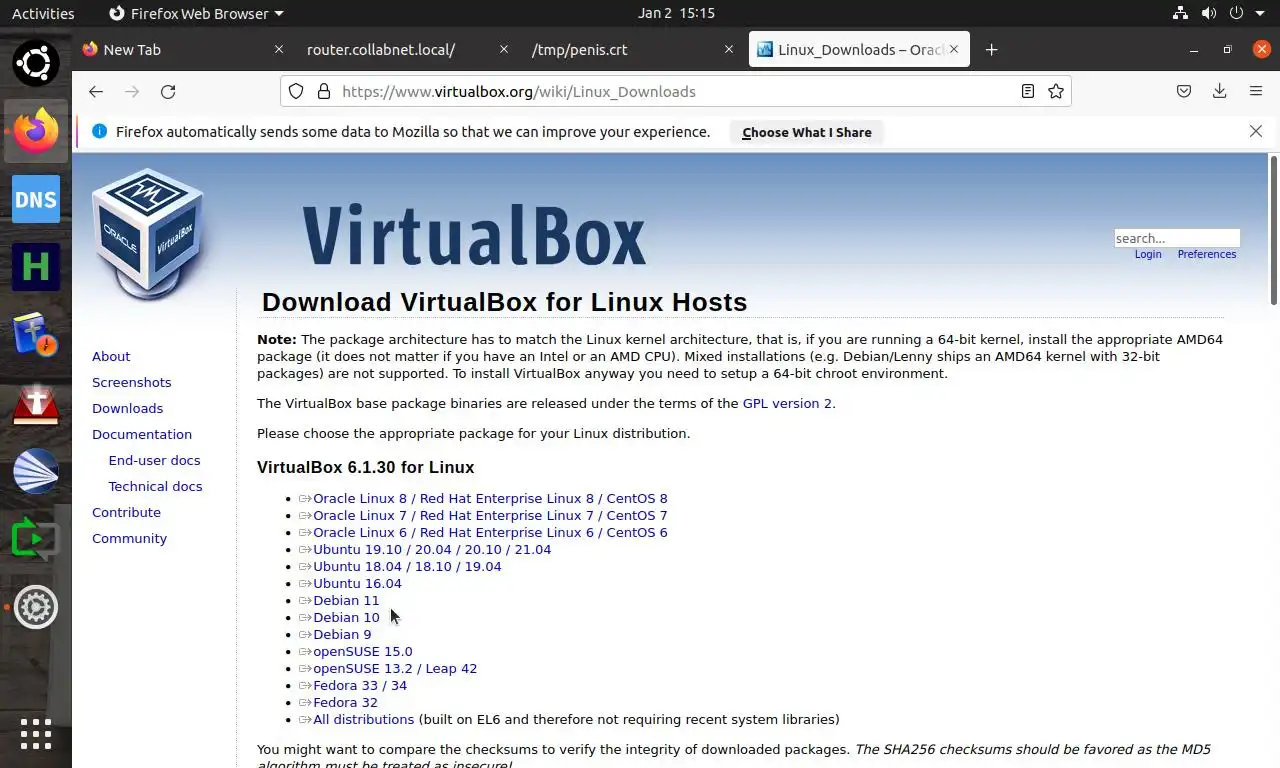Open the blue plus-box dock application
The width and height of the screenshot is (1280, 768).
36,335
